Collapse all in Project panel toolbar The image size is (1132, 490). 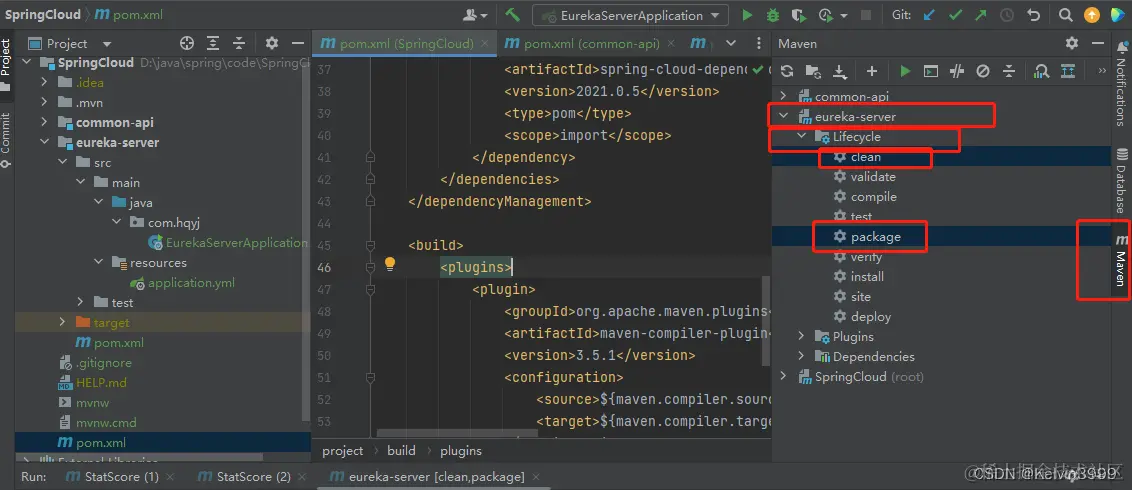click(239, 43)
